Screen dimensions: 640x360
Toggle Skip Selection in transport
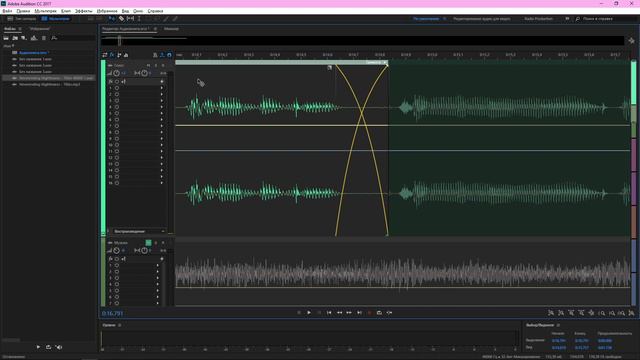389,313
